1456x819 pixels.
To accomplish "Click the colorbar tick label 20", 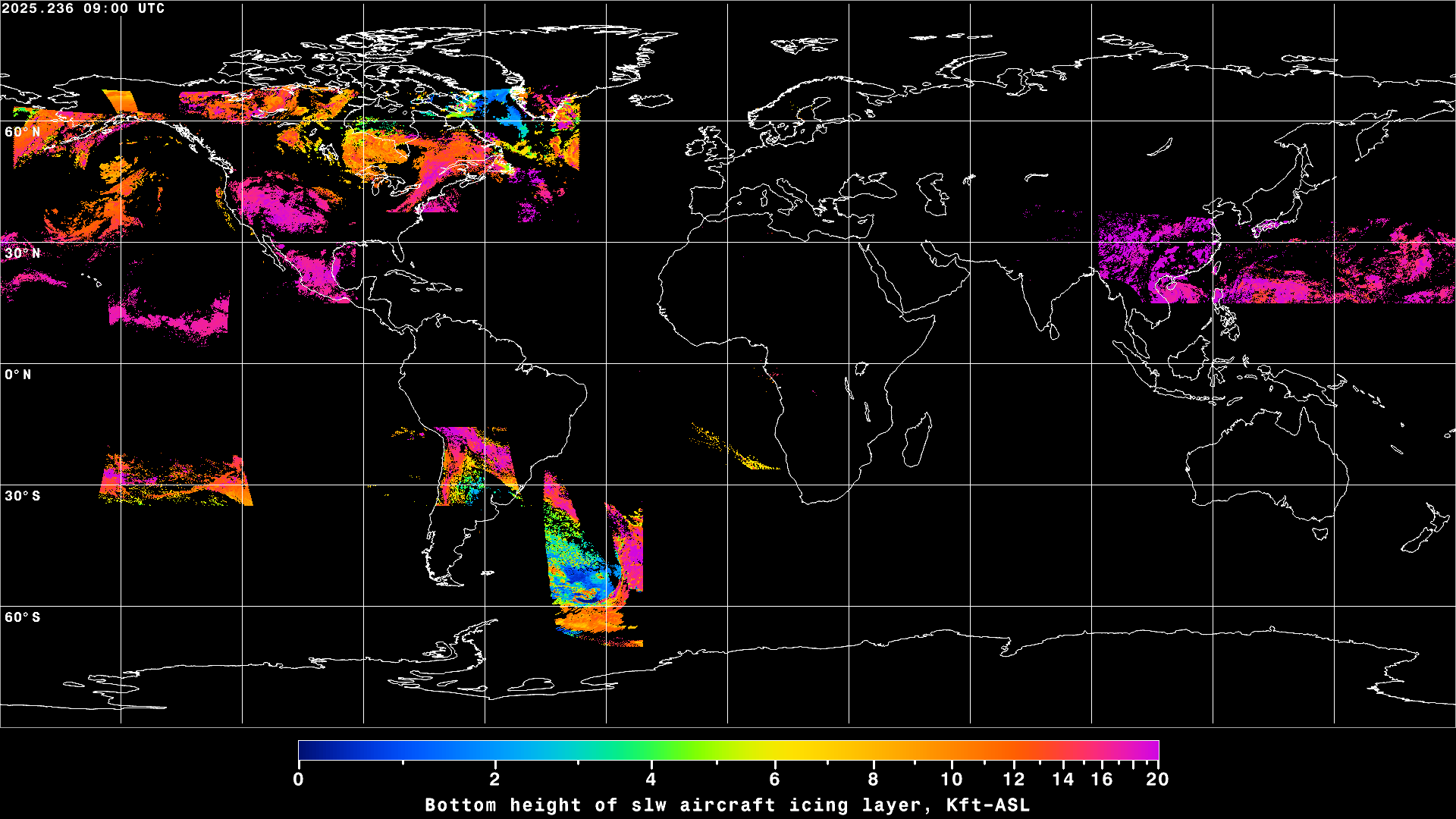I will 1157,780.
